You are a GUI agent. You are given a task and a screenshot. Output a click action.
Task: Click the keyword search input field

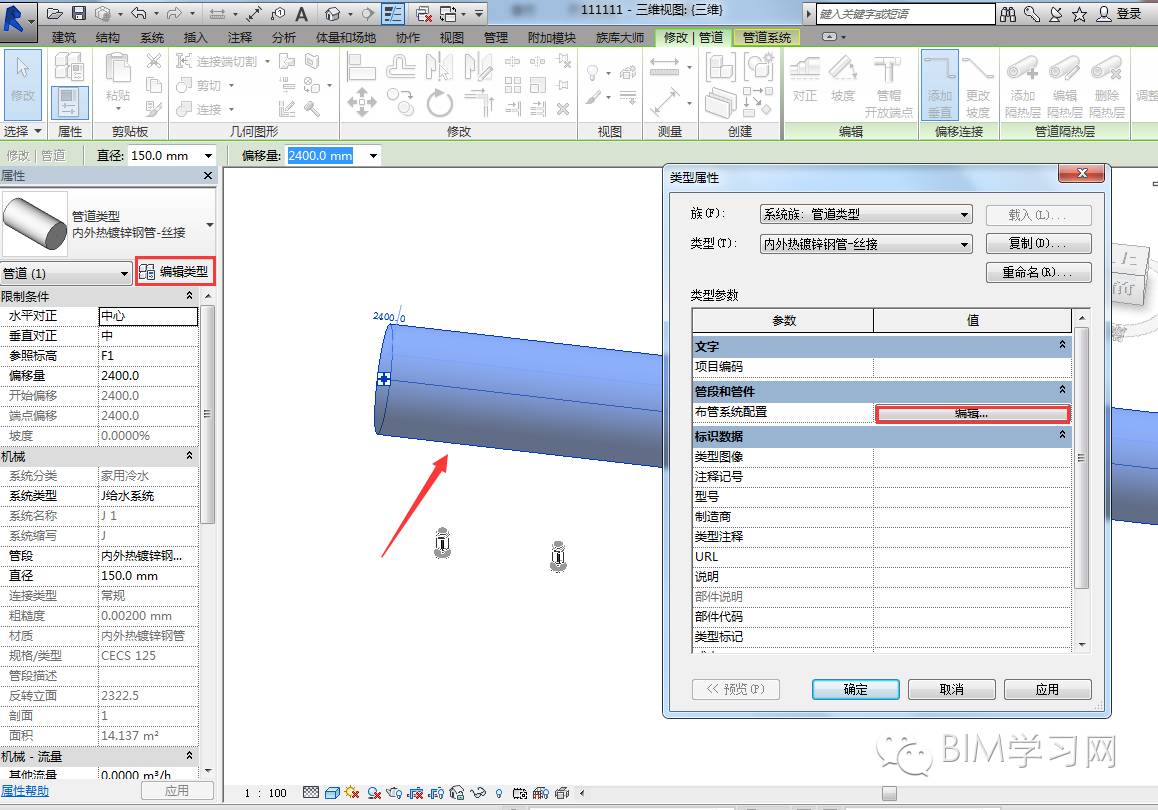click(x=905, y=13)
